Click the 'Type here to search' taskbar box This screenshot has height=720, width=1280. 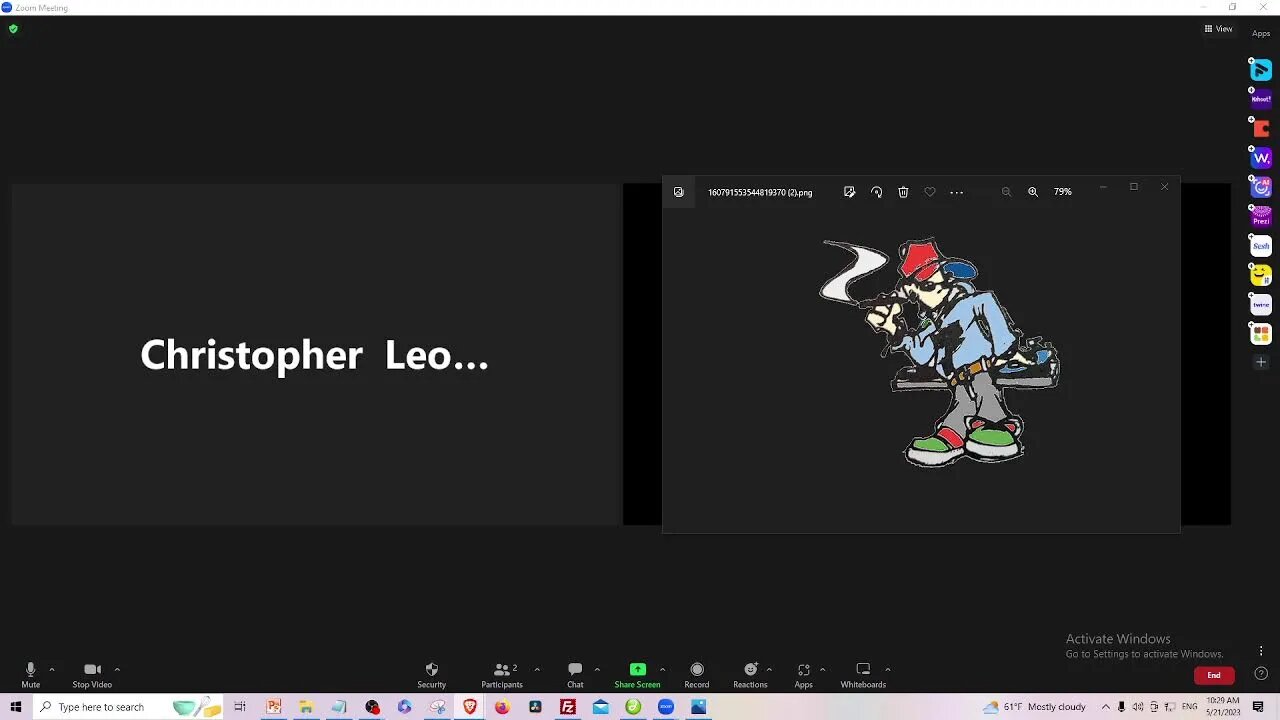point(128,707)
